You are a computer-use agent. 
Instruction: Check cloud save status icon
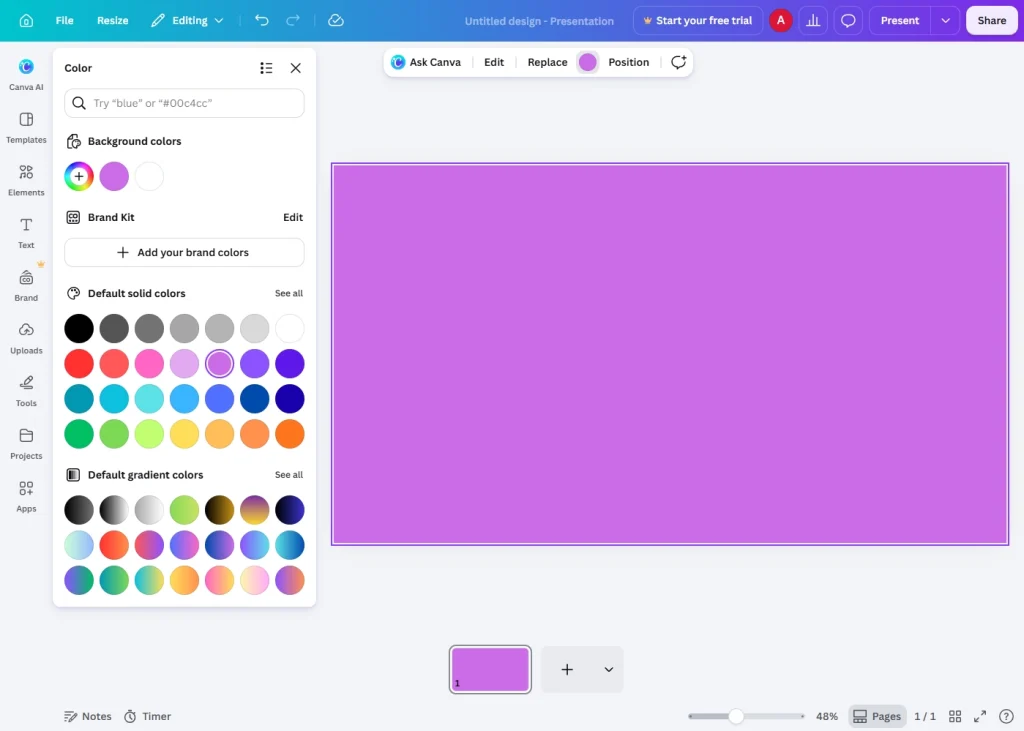tap(336, 20)
